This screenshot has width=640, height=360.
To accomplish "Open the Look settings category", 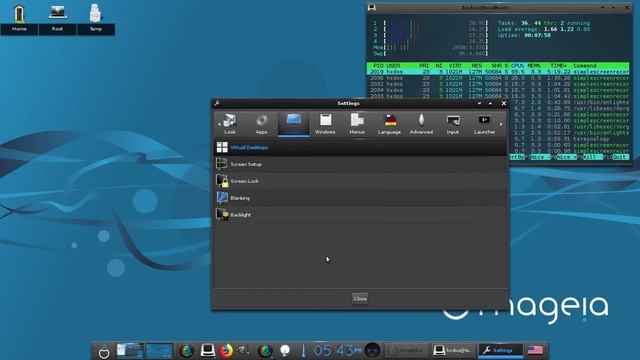I will point(230,124).
